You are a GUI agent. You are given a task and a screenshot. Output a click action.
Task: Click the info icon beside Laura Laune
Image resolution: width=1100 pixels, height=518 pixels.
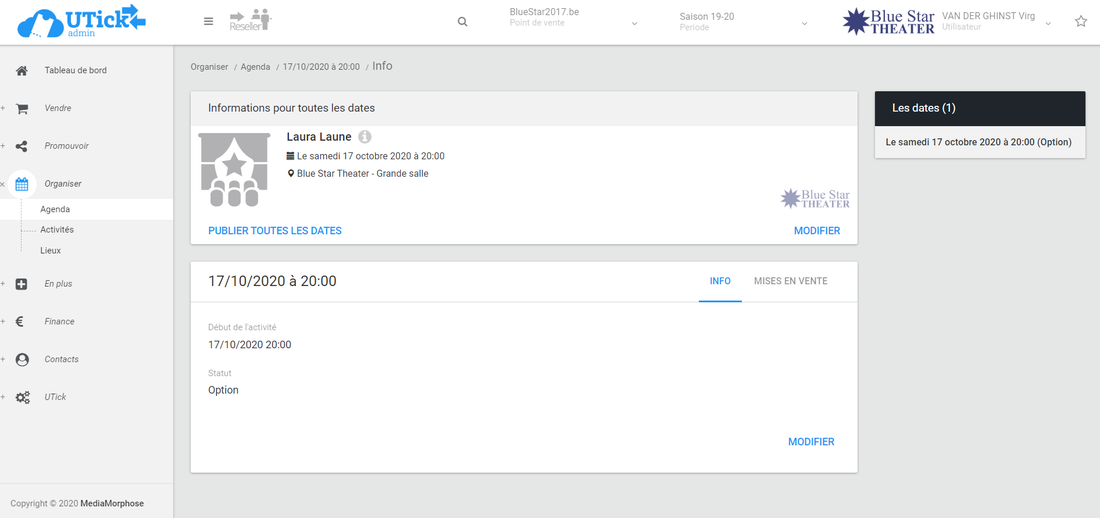click(365, 137)
